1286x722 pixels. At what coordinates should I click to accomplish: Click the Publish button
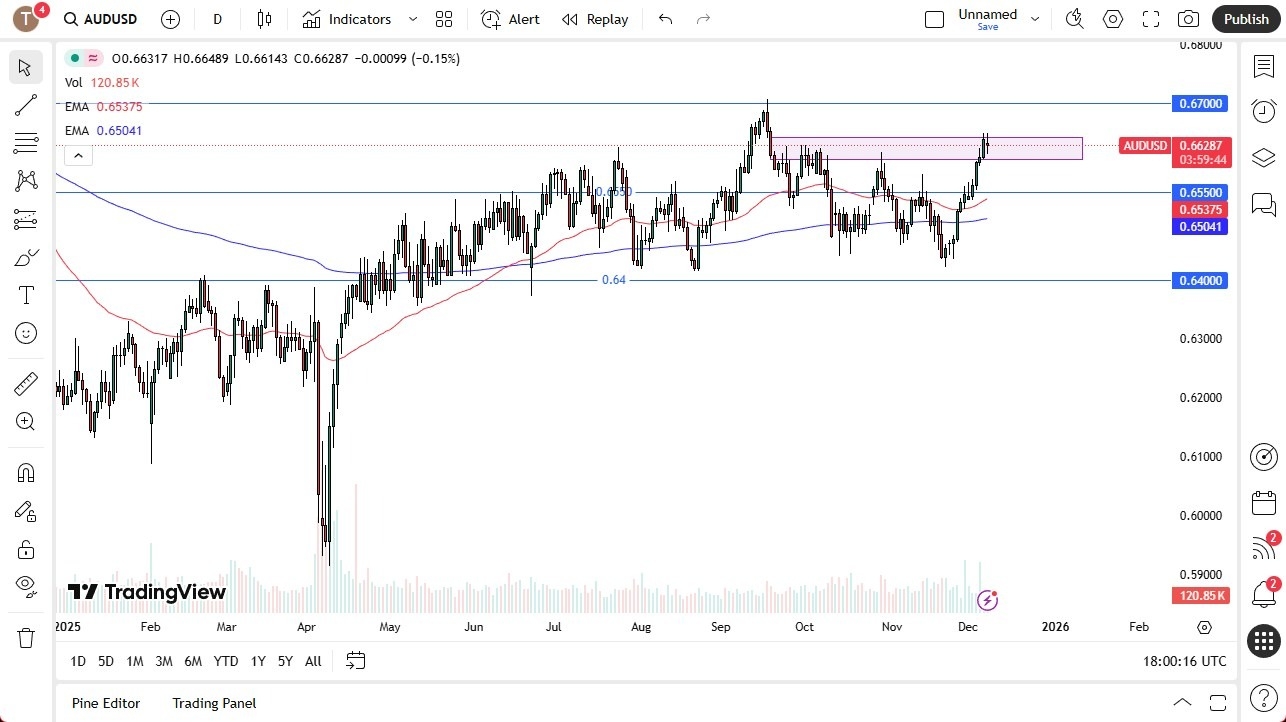click(x=1245, y=18)
